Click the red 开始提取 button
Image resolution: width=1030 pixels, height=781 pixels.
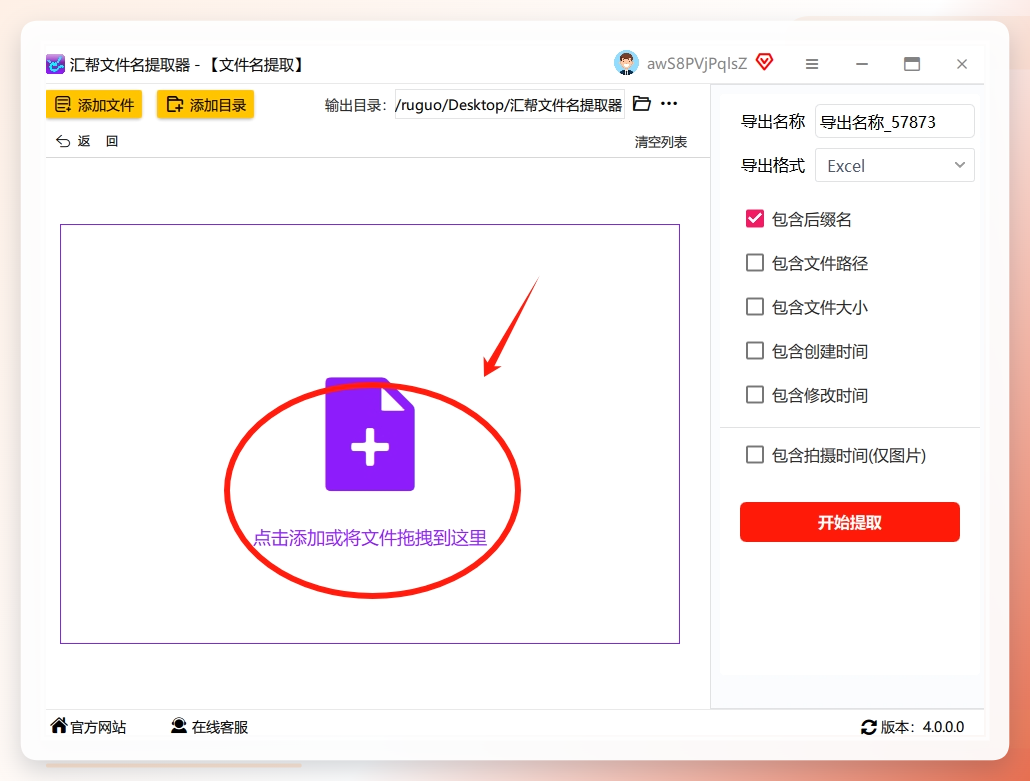coord(849,522)
